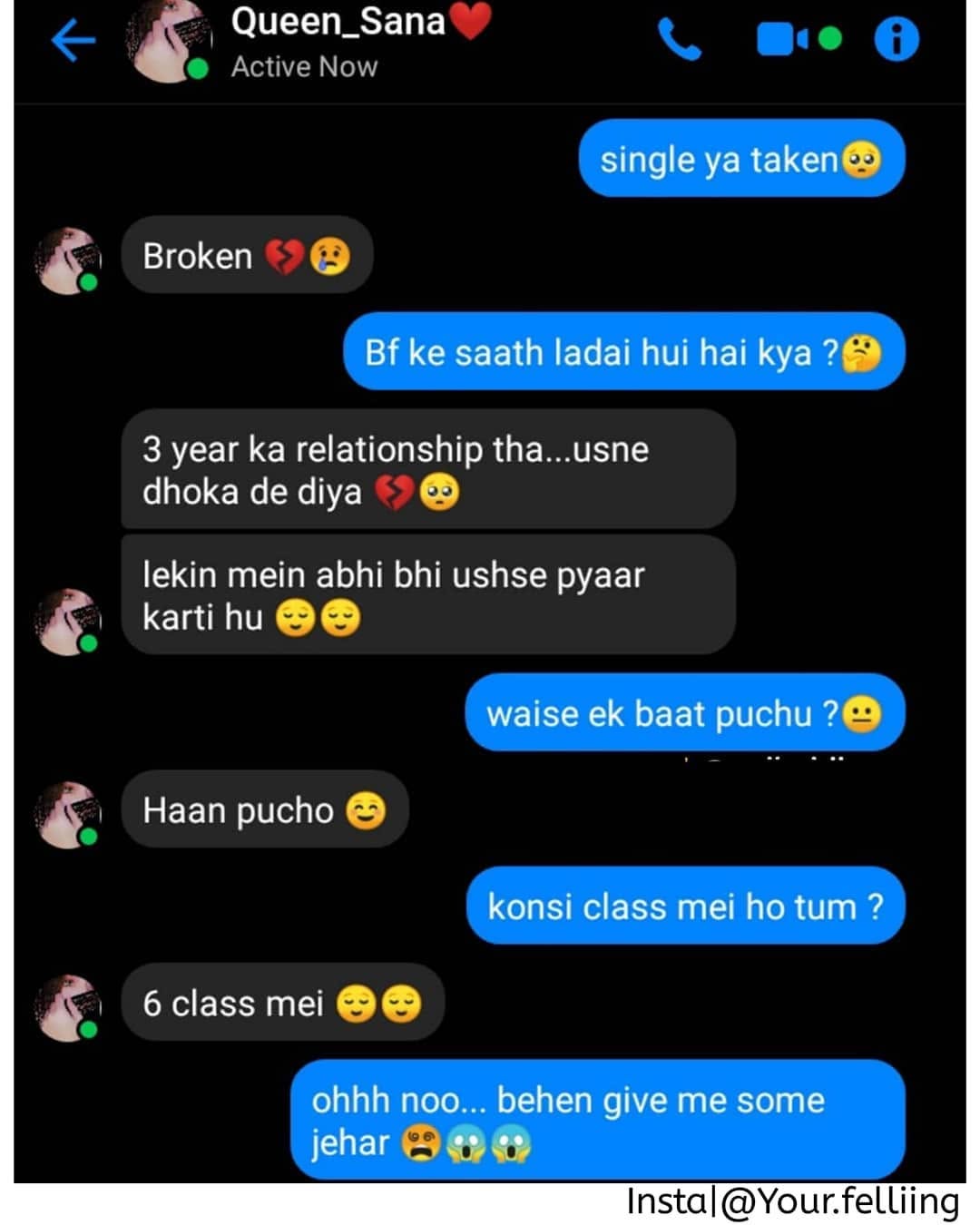This screenshot has height=1225, width=980.
Task: Tap the '3 year ka relationship' message
Action: (x=427, y=469)
